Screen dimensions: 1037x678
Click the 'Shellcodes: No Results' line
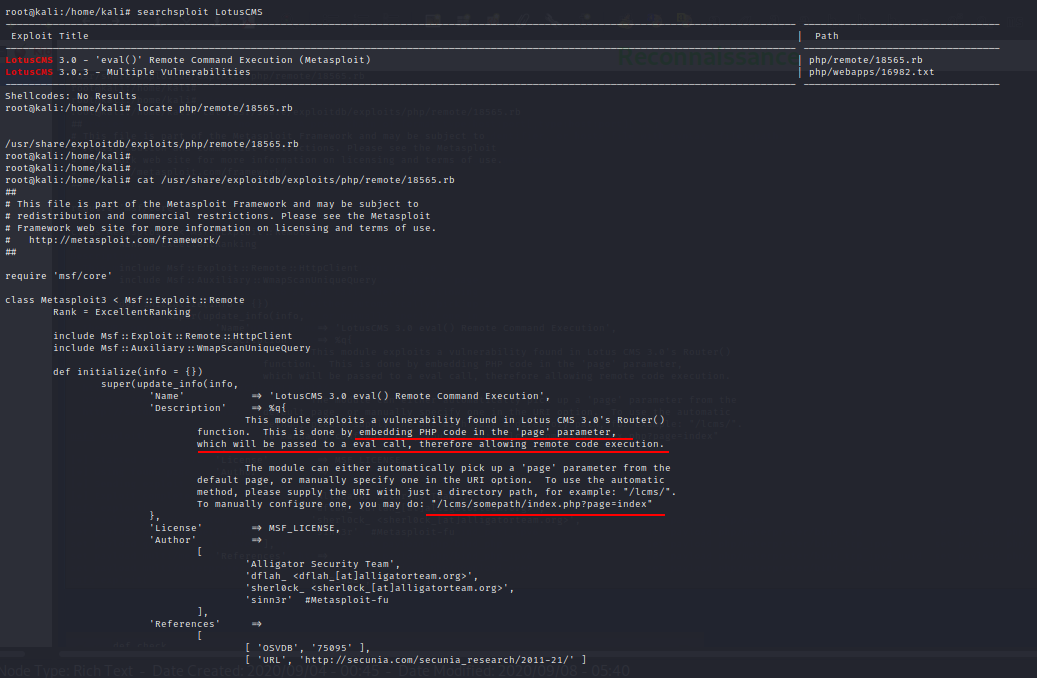[x=71, y=96]
